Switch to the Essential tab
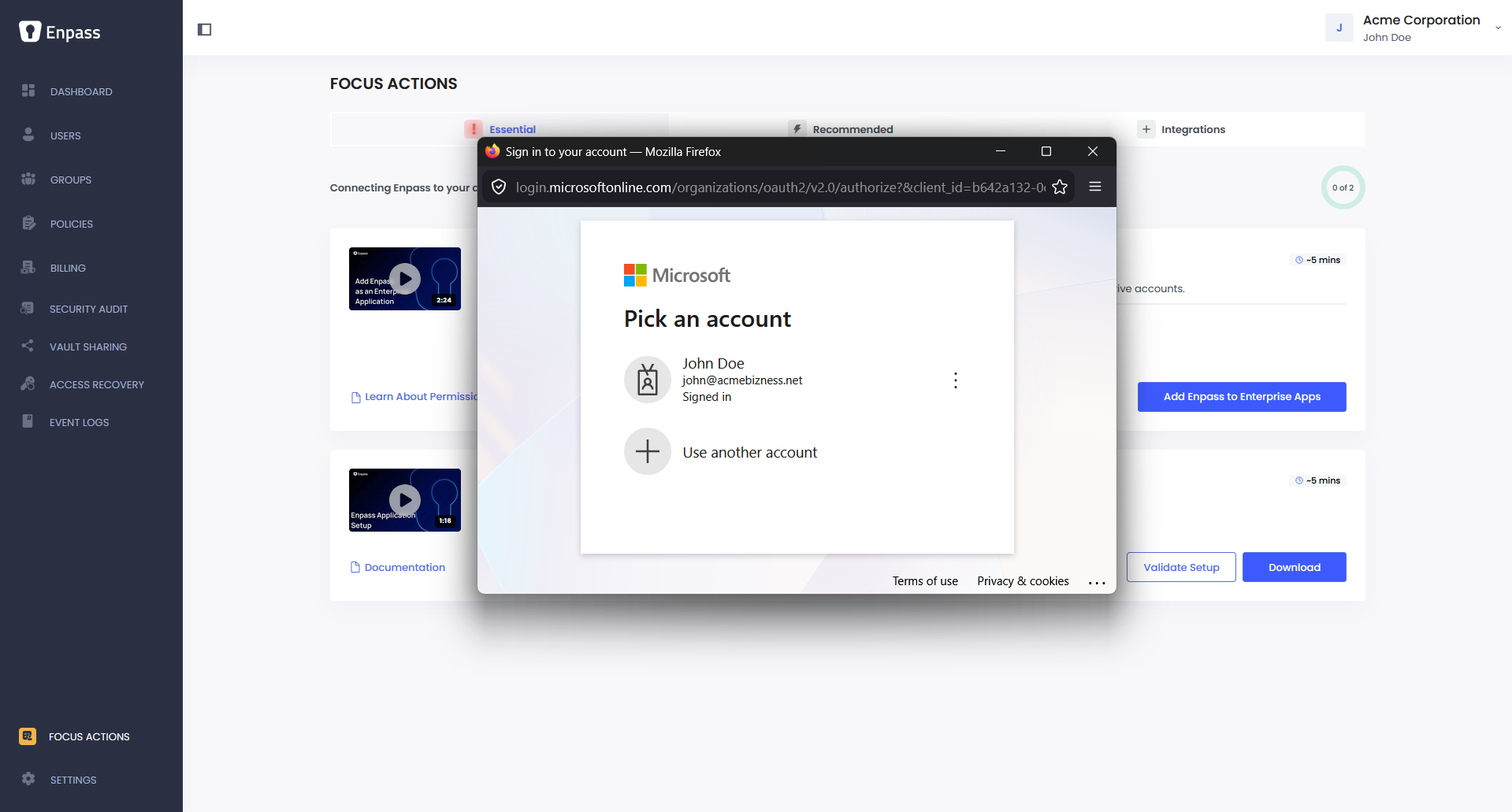Screen dimensions: 1512x812 [x=500, y=129]
